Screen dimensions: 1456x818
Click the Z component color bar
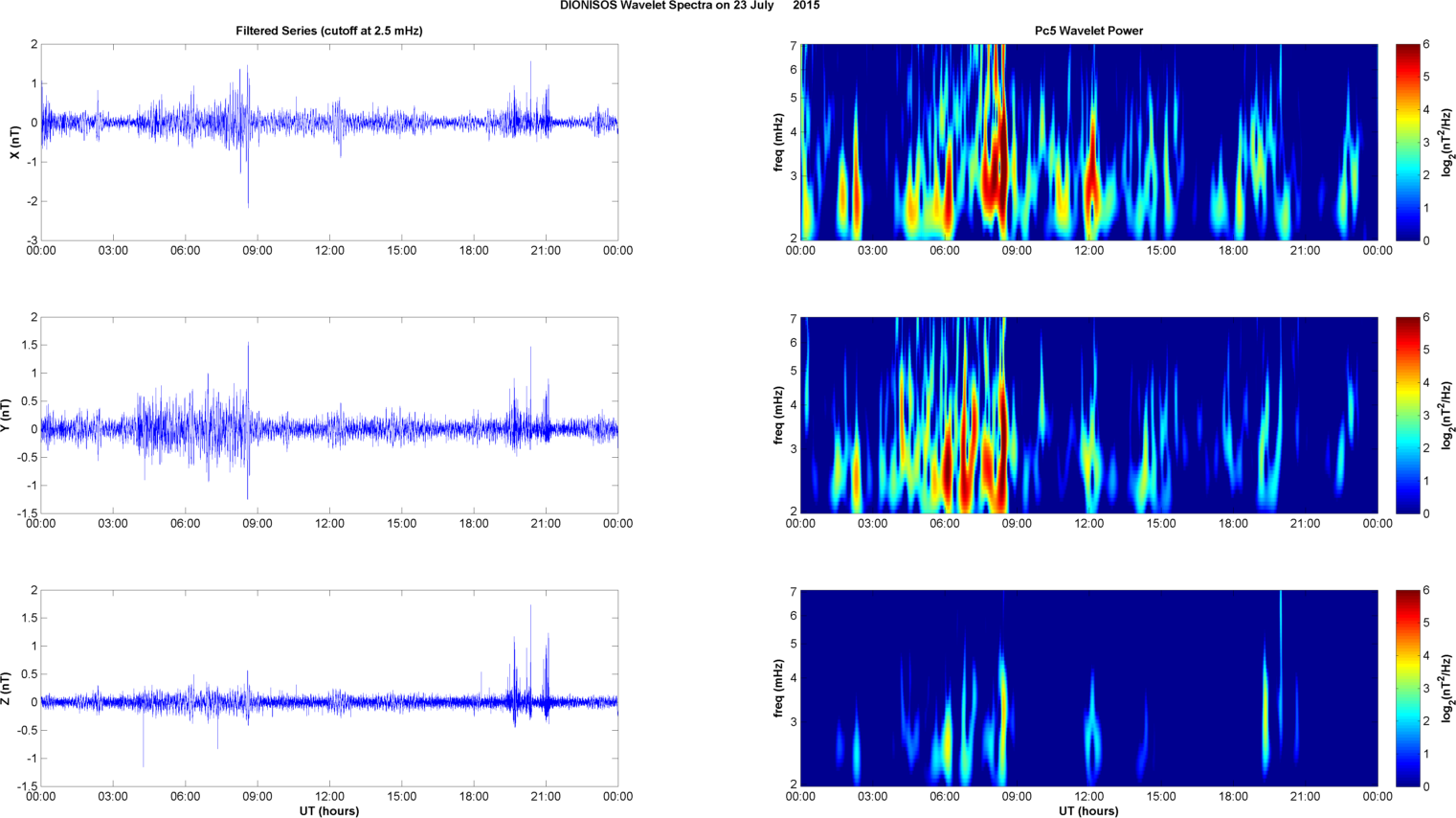coord(1408,688)
